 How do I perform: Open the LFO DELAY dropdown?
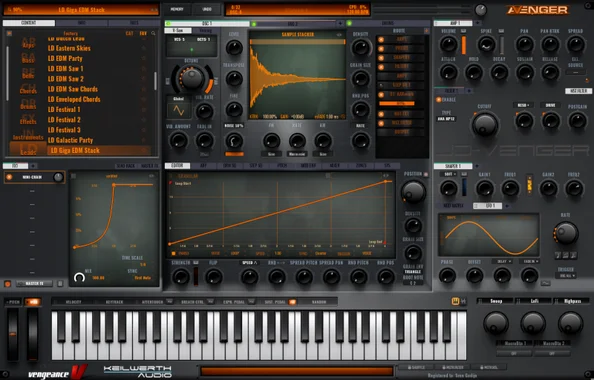point(502,261)
